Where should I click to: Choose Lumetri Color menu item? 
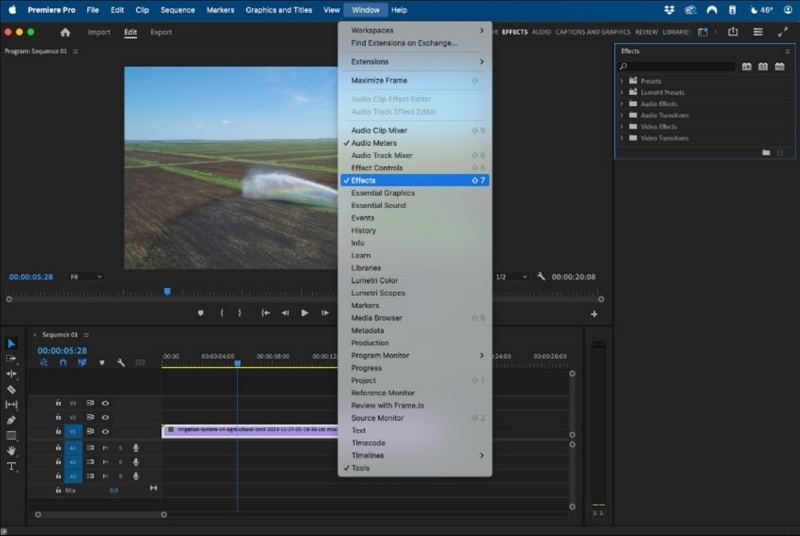[415, 280]
